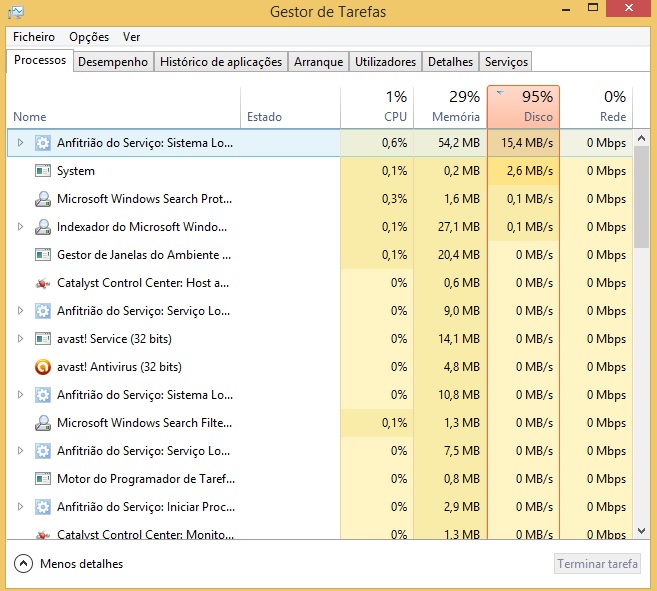
Task: Select Catalyst Control Center: Host a... name
Action: (x=143, y=283)
